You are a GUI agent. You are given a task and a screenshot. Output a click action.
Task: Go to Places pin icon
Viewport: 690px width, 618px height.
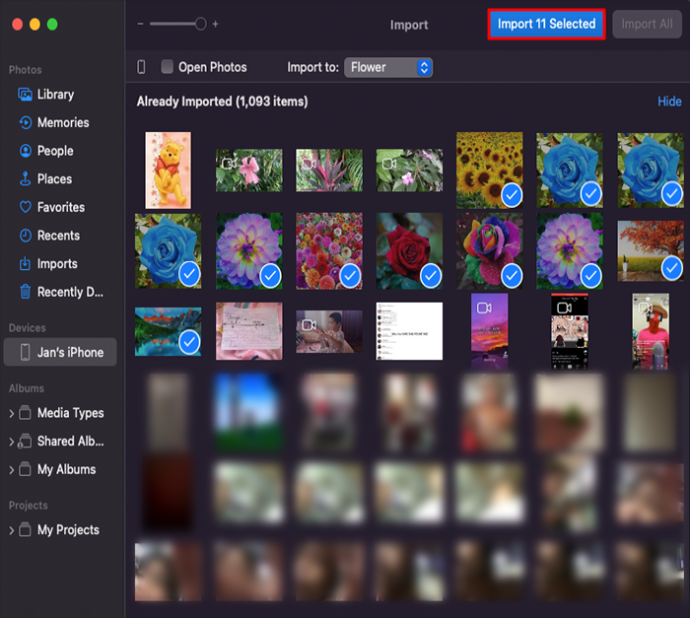pyautogui.click(x=25, y=179)
